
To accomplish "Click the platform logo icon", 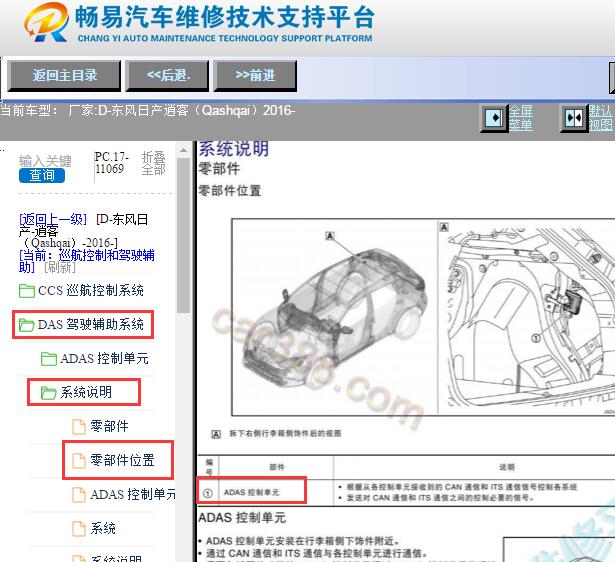I will point(47,22).
